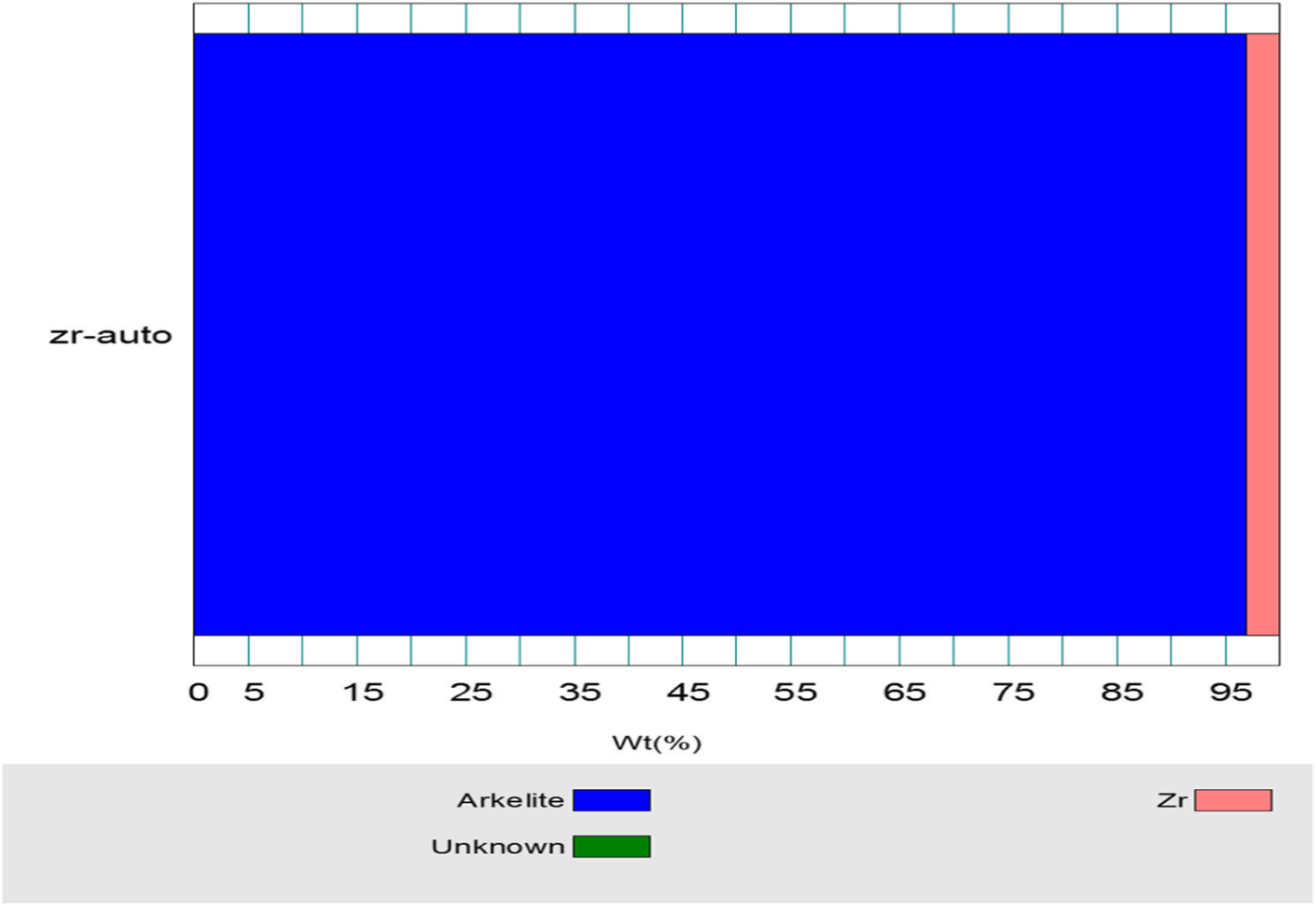Viewport: 1316px width, 906px height.
Task: Select the Unknown legend label
Action: pyautogui.click(x=497, y=847)
